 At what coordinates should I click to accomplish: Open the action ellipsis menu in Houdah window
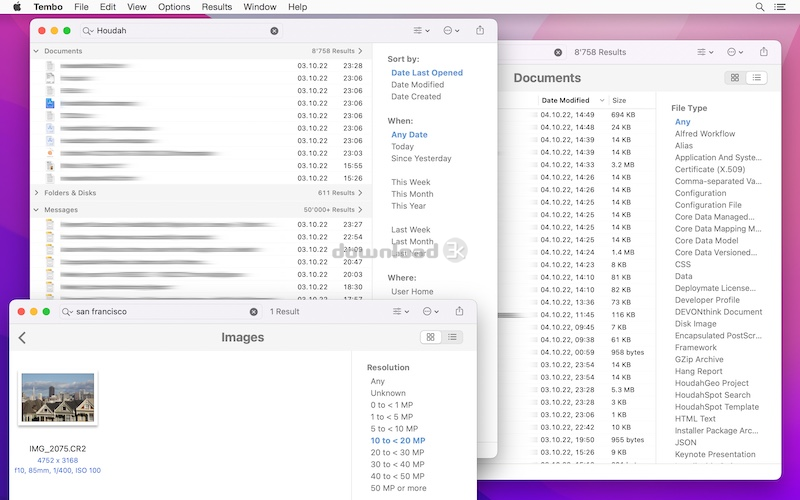(451, 31)
